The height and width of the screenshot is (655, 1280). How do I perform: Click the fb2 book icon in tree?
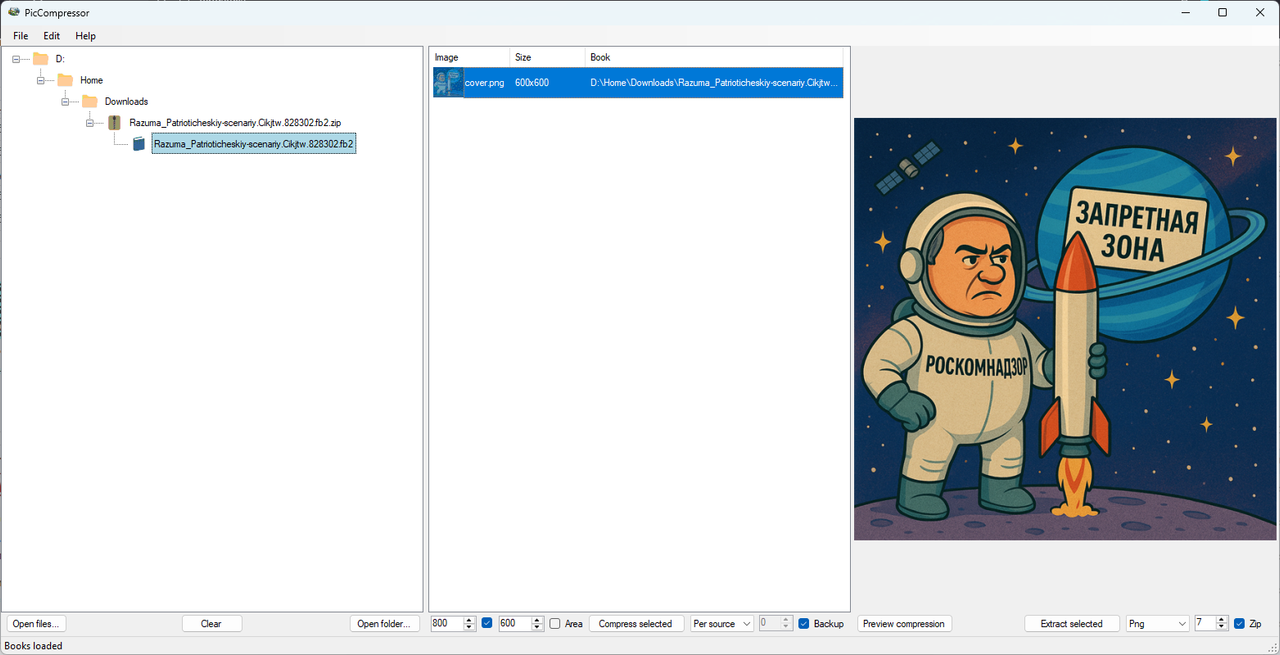coord(139,144)
